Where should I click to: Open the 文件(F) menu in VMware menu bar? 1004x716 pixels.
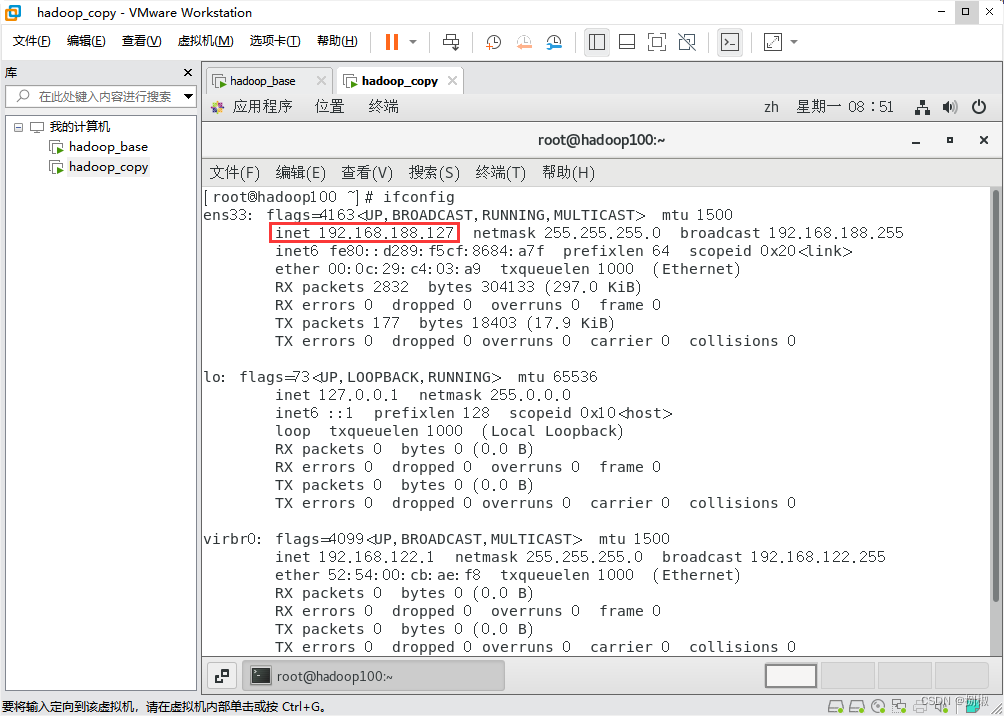[x=31, y=41]
